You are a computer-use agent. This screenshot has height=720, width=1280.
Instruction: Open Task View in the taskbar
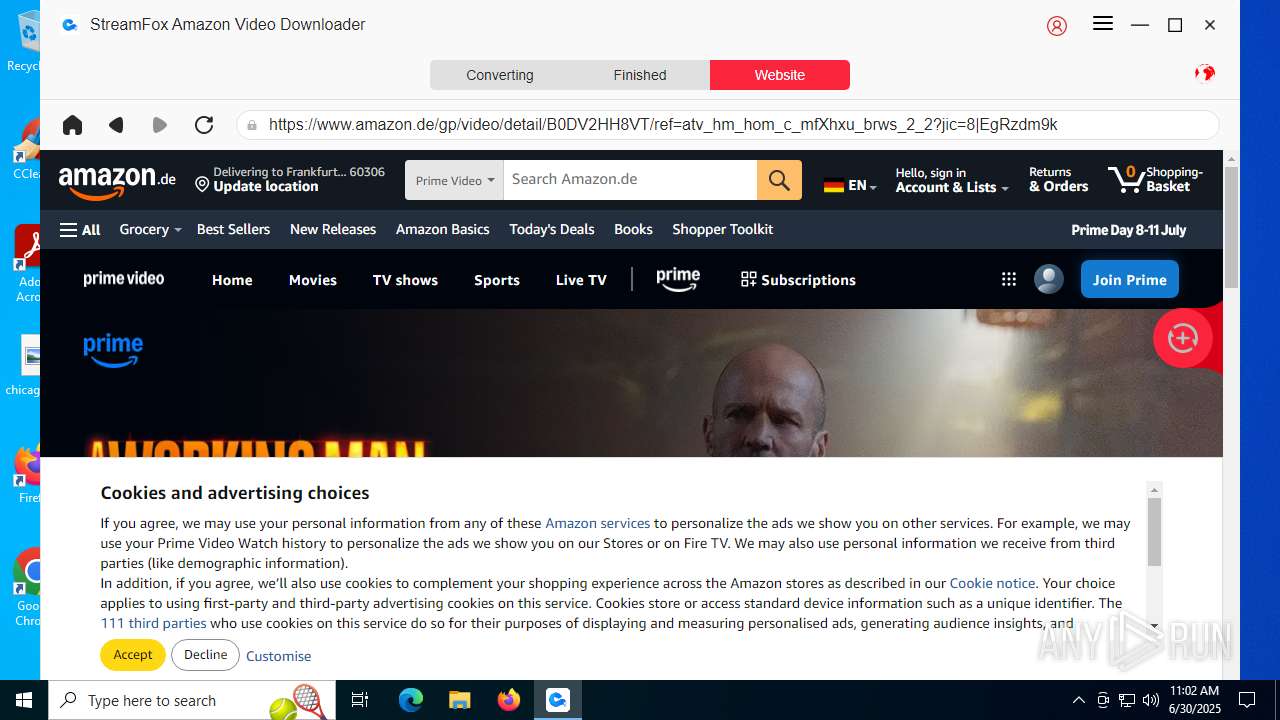[360, 700]
